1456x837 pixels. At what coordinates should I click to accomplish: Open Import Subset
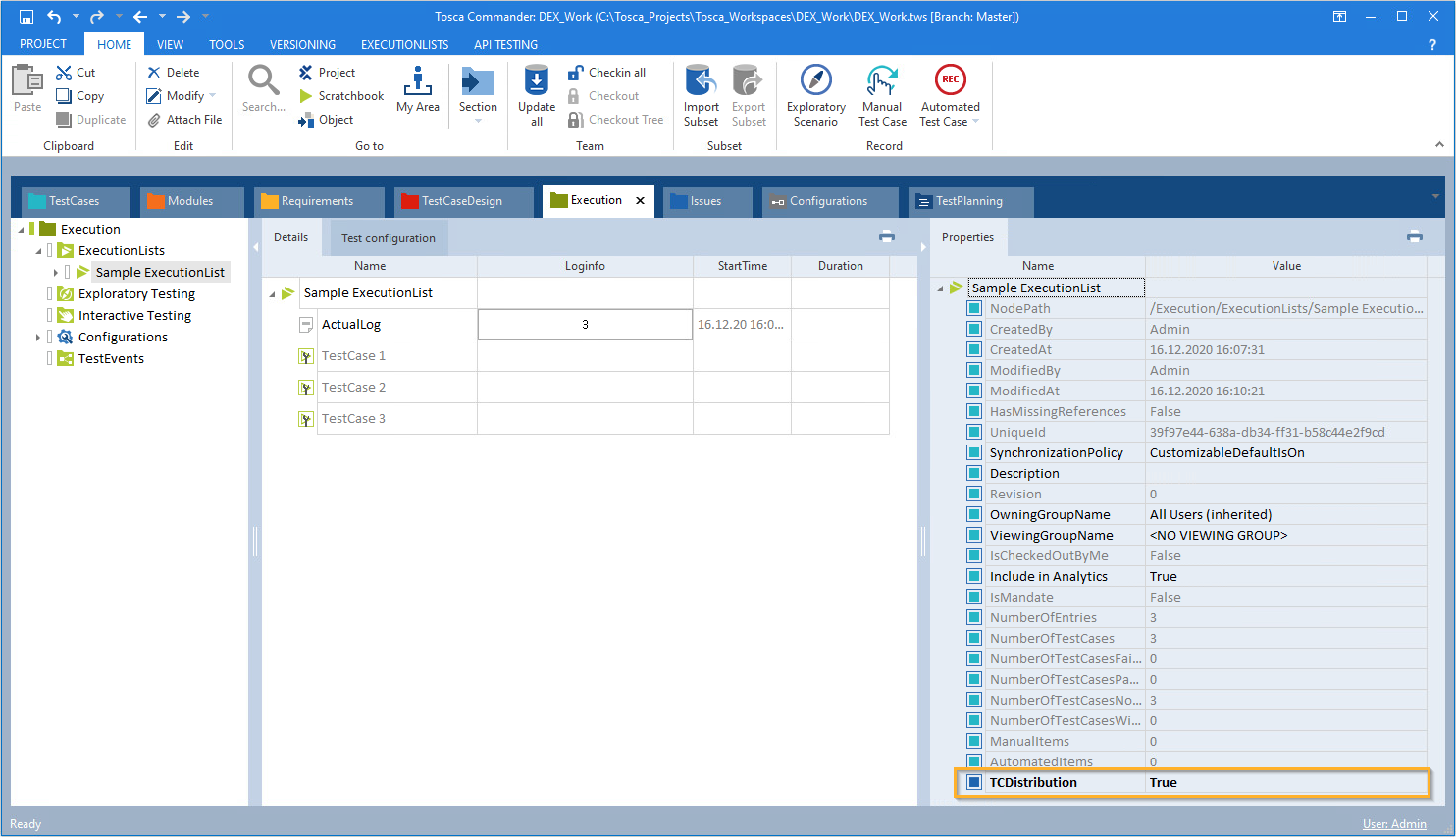pyautogui.click(x=701, y=80)
